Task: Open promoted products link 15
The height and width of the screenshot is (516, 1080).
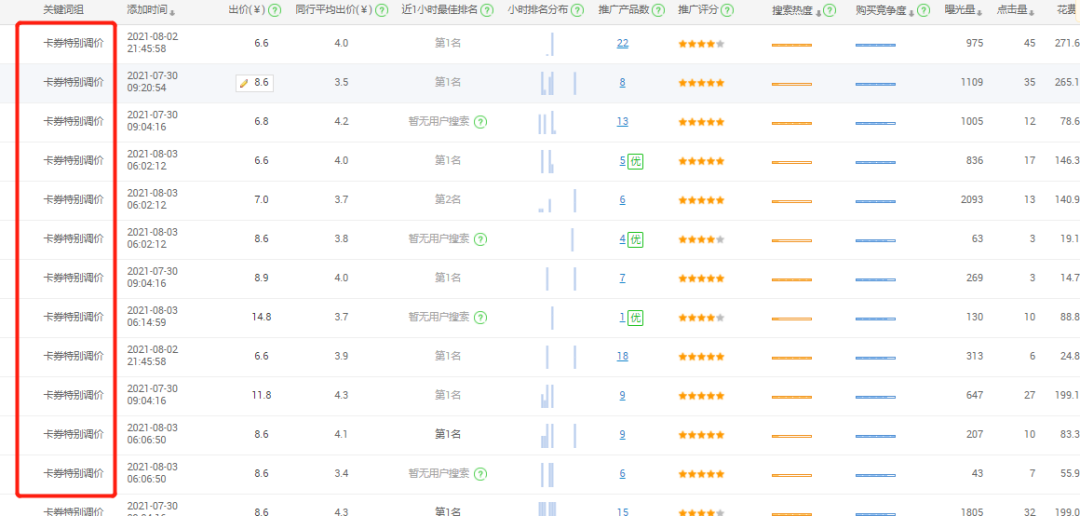Action: pyautogui.click(x=623, y=512)
